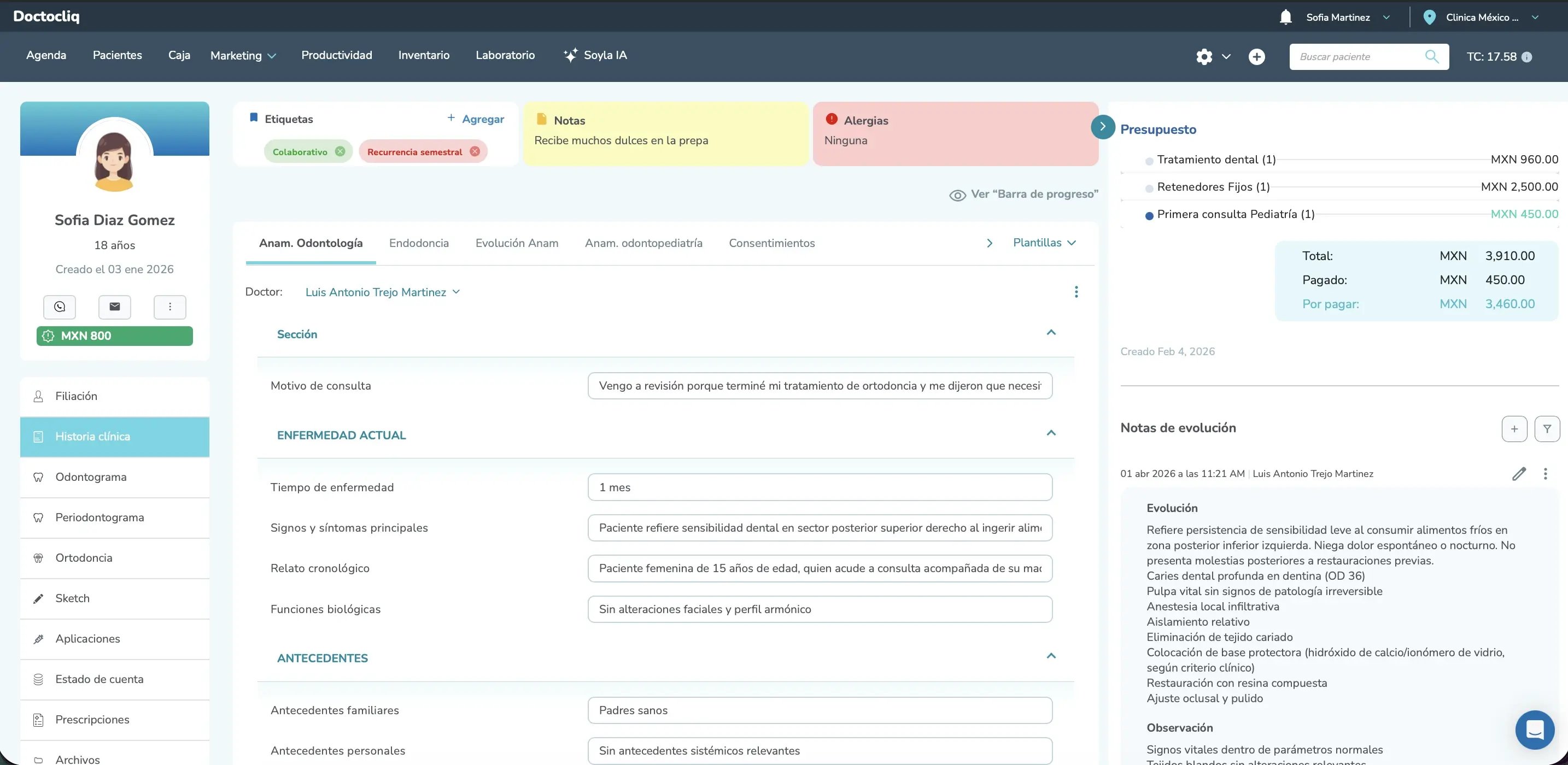Open the Consentimientos tab
This screenshot has width=1568, height=765.
coord(772,244)
